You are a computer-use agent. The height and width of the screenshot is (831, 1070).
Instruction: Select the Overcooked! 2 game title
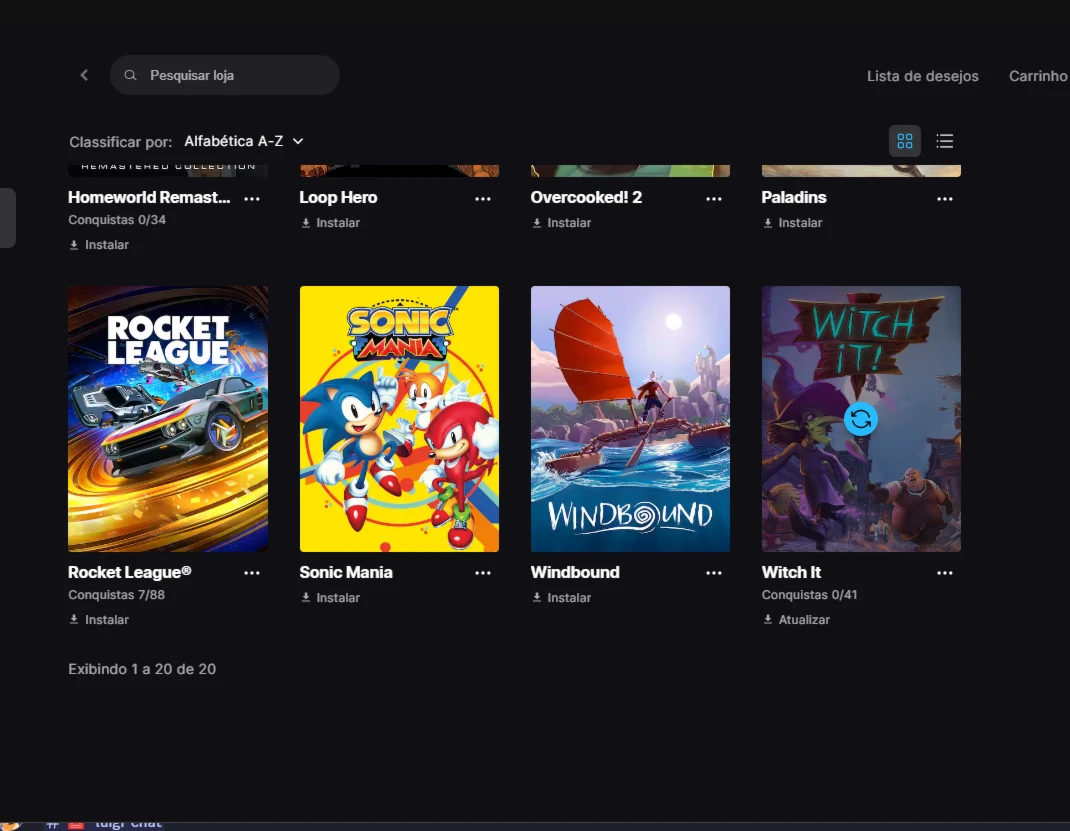click(x=586, y=198)
